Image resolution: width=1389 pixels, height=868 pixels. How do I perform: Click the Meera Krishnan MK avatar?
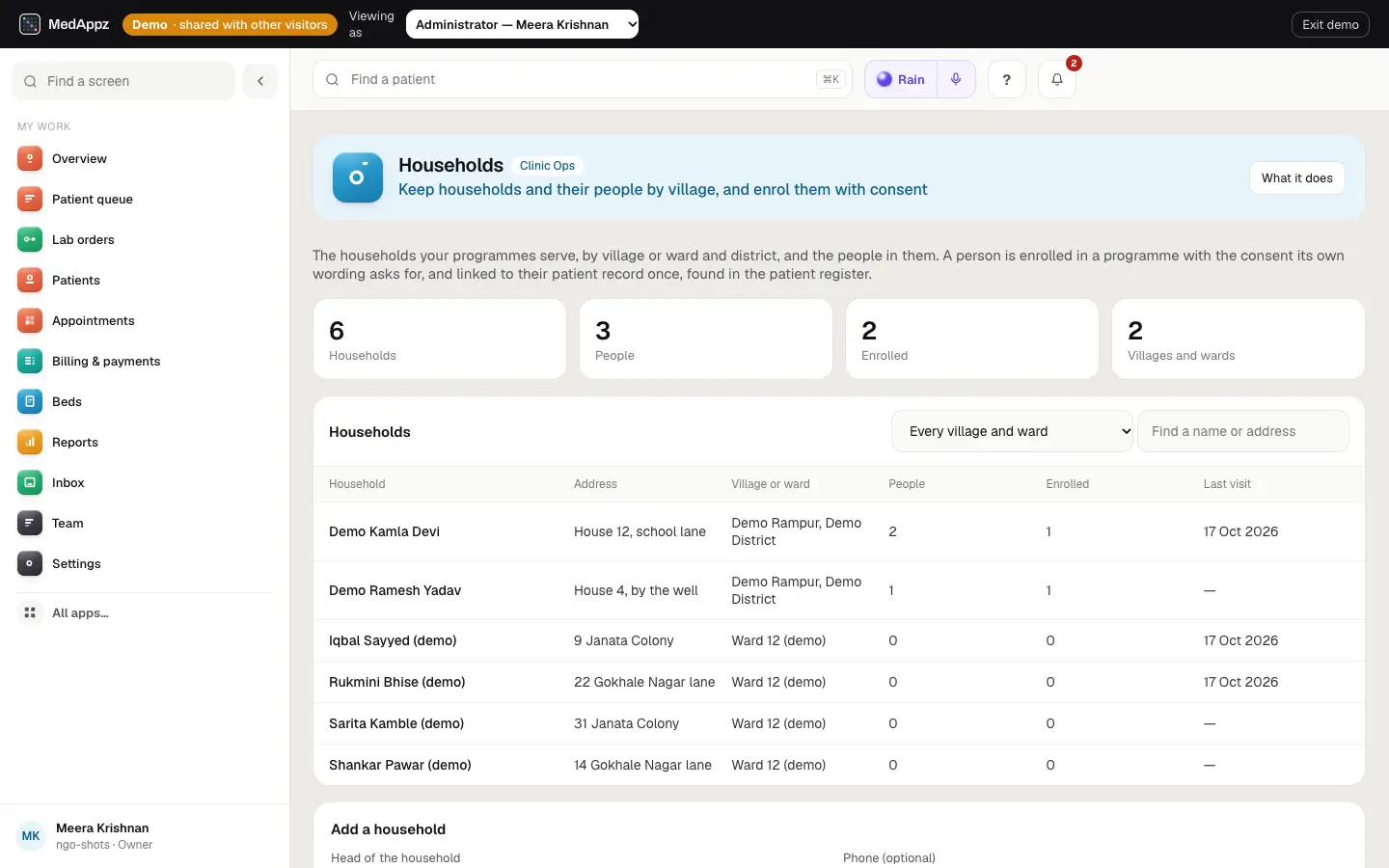31,836
